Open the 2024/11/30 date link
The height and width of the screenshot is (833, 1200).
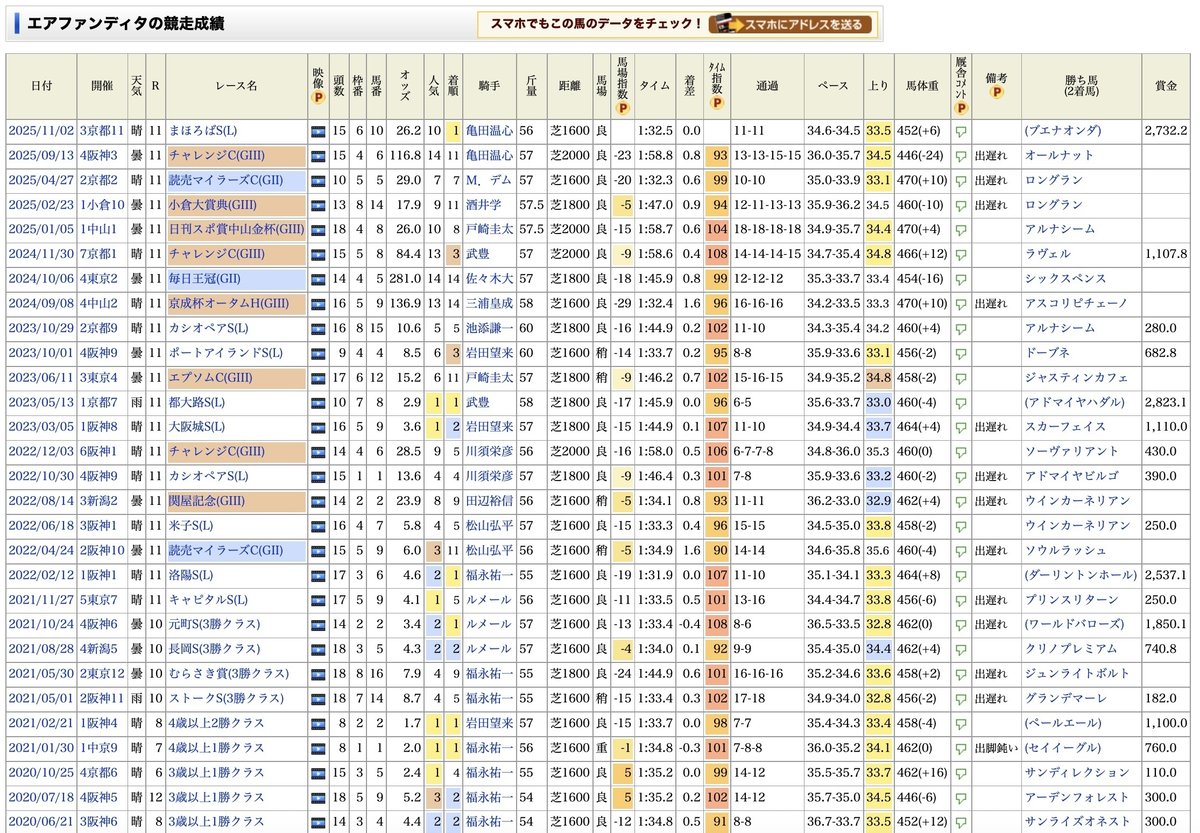pyautogui.click(x=41, y=254)
